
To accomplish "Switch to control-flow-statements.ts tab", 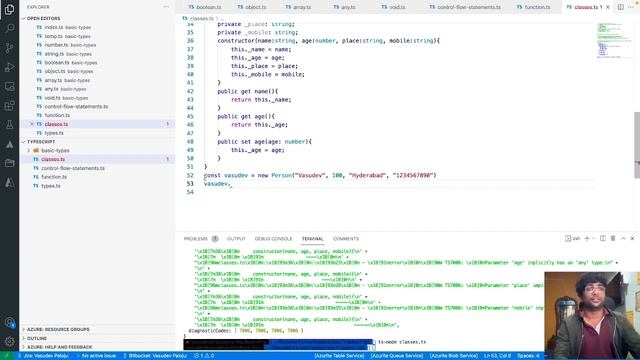I will 465,7.
